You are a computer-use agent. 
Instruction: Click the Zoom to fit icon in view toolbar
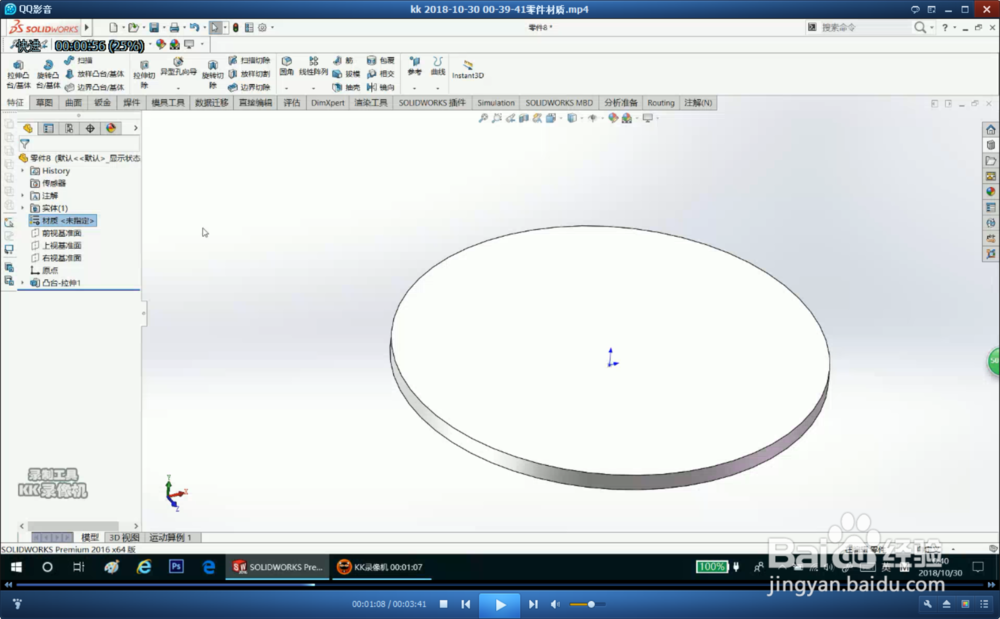pyautogui.click(x=483, y=118)
